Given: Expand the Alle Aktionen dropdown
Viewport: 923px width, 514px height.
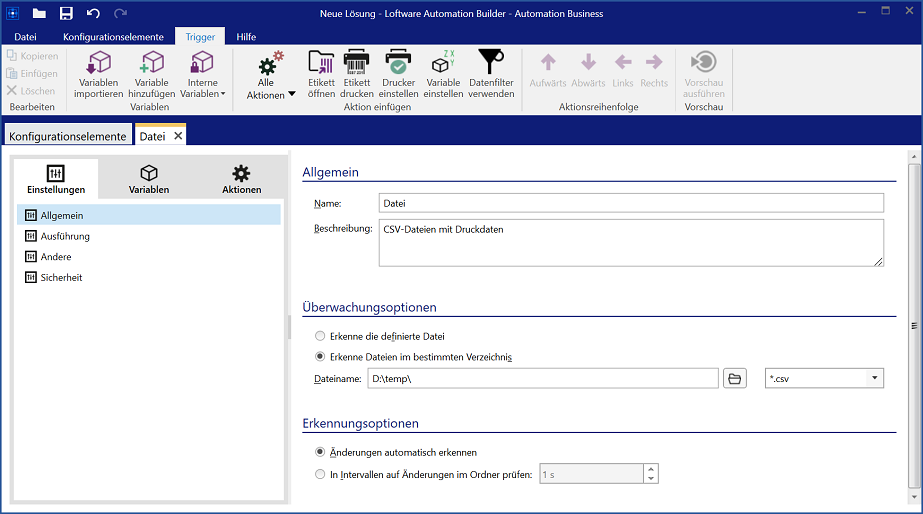Looking at the screenshot, I should [292, 94].
